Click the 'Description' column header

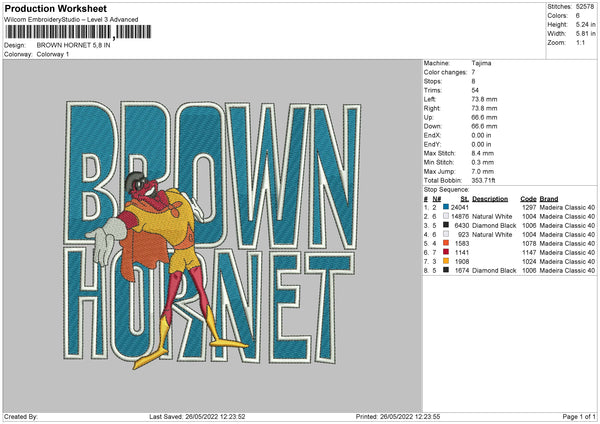click(490, 199)
